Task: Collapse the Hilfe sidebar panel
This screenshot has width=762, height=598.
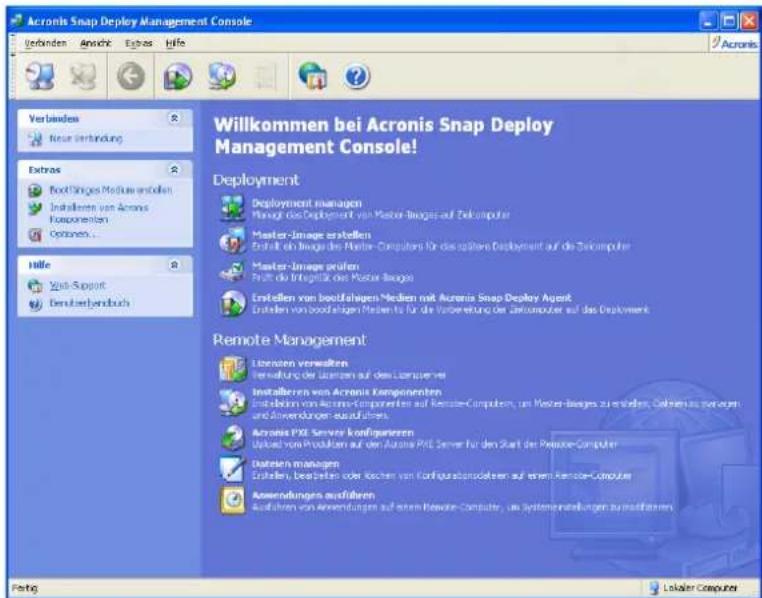Action: (174, 265)
